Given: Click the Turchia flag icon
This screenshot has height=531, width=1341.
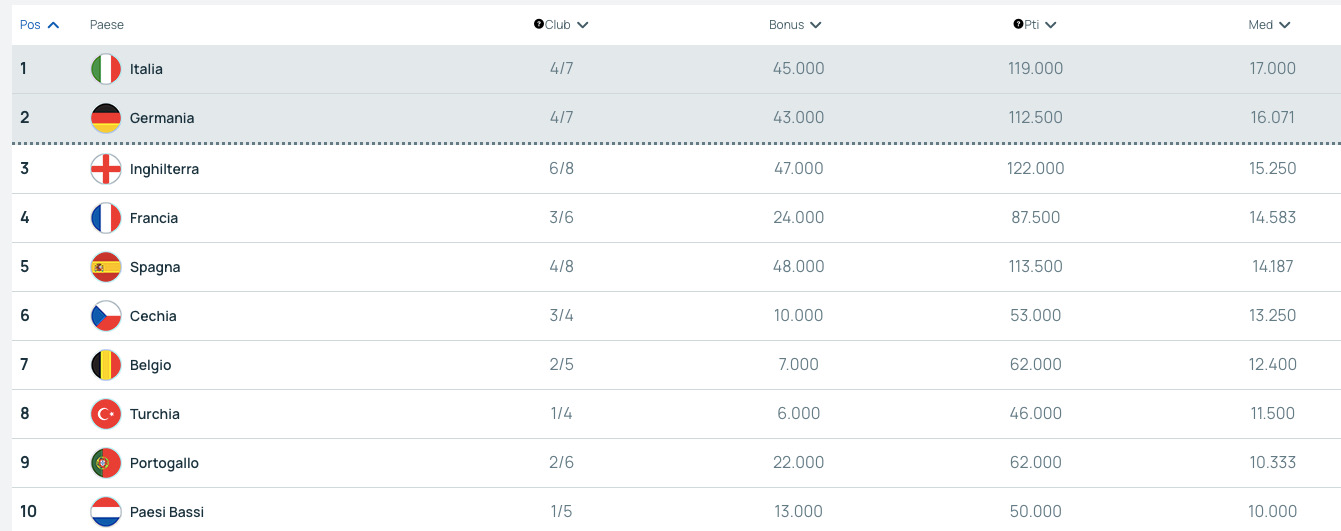Looking at the screenshot, I should pos(106,414).
